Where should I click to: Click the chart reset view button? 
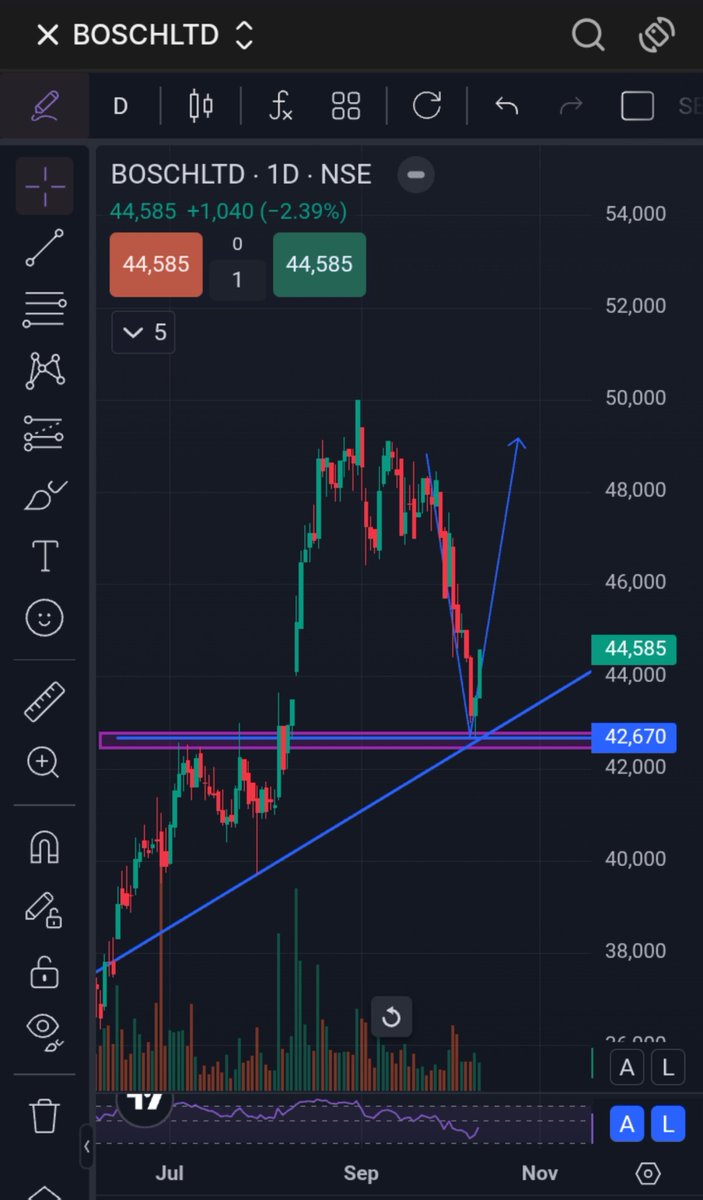[391, 1018]
